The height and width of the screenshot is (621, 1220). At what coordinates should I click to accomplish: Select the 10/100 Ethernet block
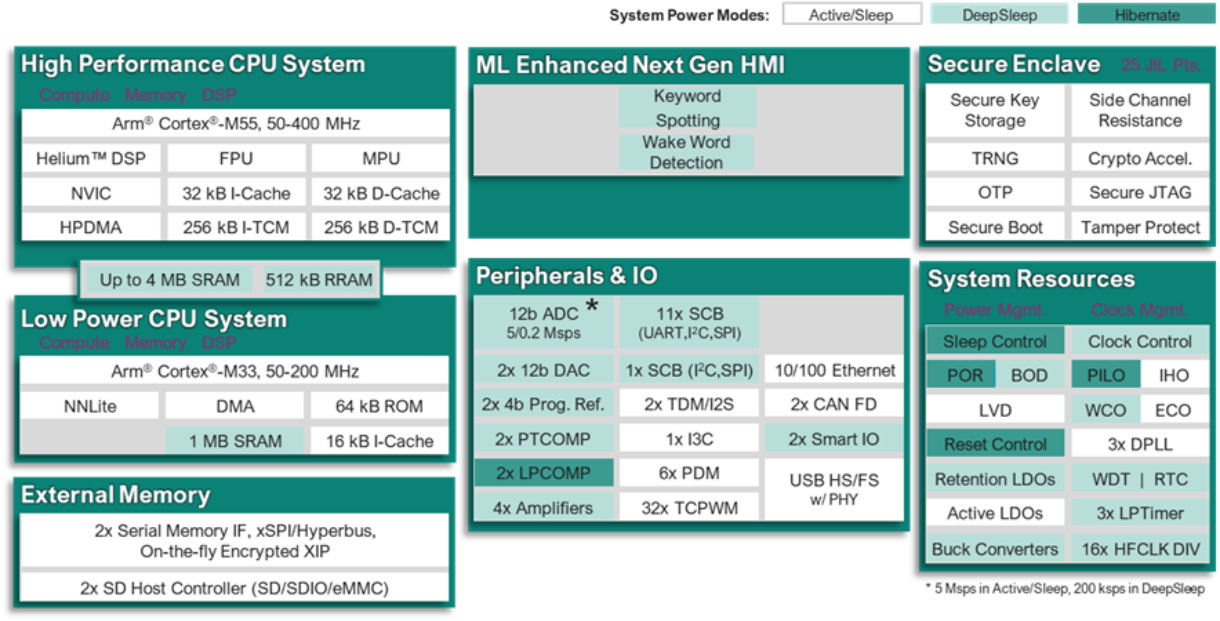coord(834,370)
